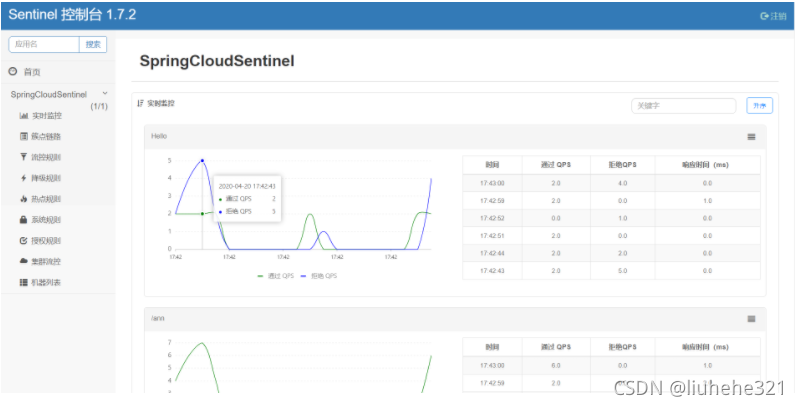
Task: Open 机器列表 with the table-list icon
Action: tap(23, 282)
